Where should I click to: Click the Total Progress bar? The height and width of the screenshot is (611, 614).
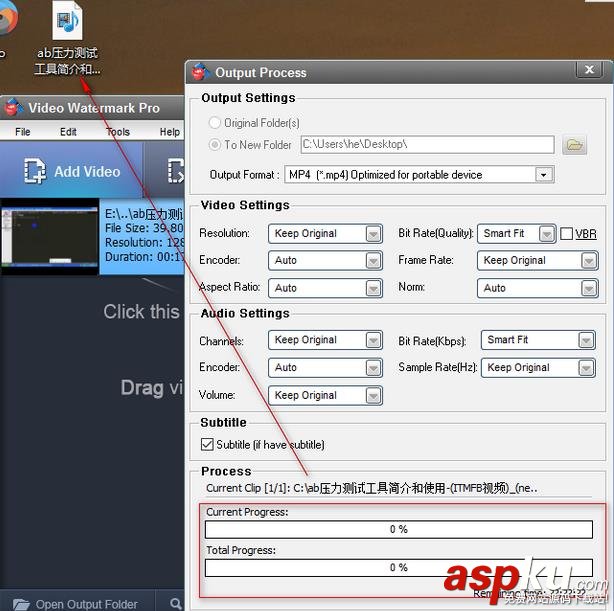click(x=399, y=568)
